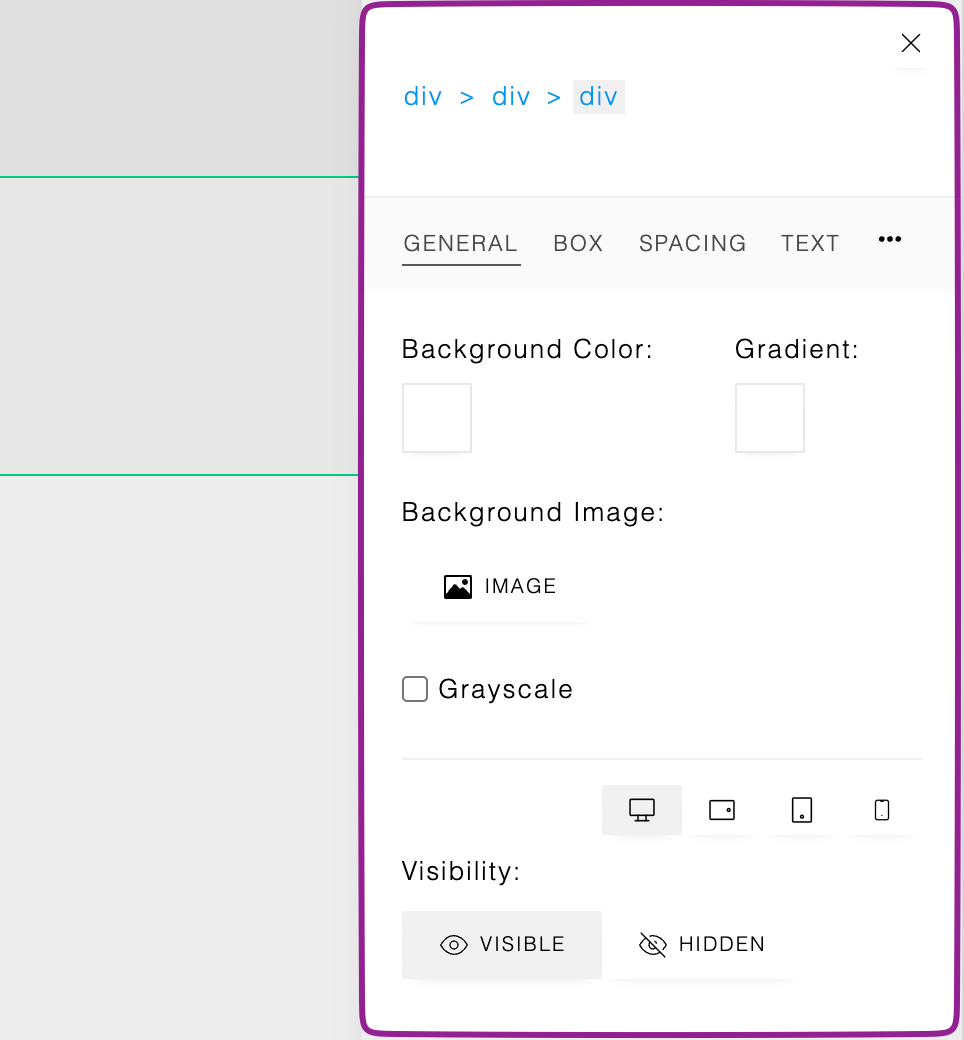Click the highlighted last div breadcrumb
This screenshot has height=1040, width=964.
click(x=598, y=97)
